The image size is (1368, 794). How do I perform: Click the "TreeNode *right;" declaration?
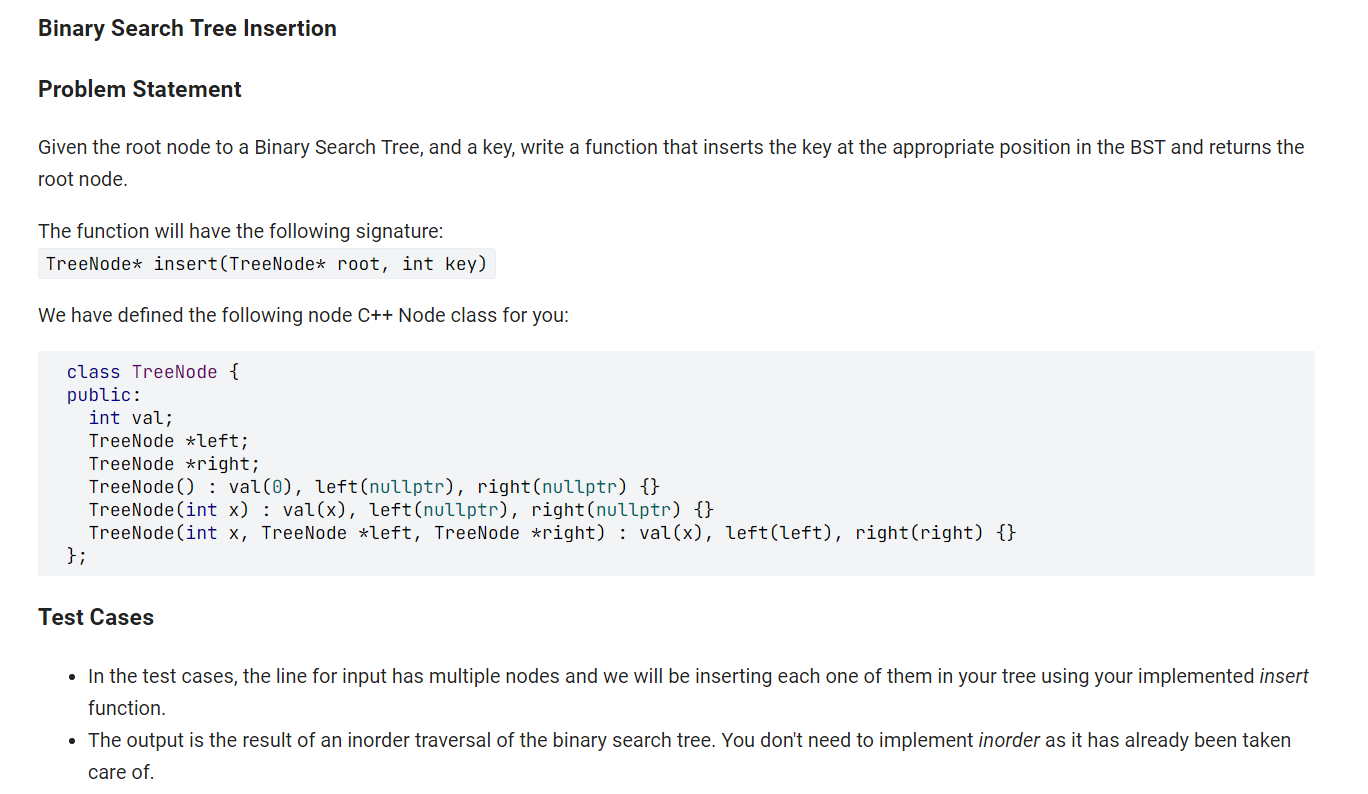click(x=174, y=463)
